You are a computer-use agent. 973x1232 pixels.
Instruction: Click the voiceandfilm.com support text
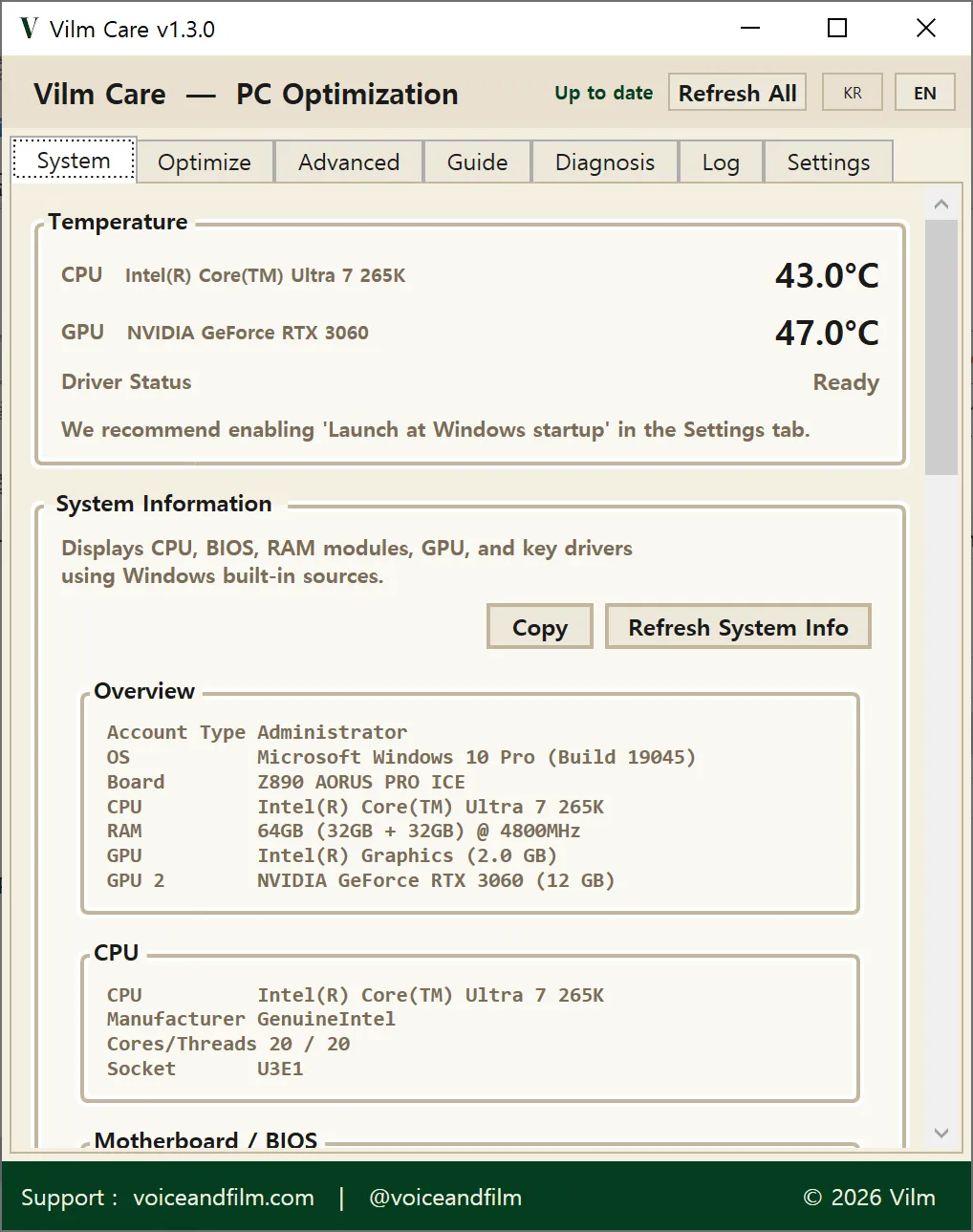tap(224, 1198)
